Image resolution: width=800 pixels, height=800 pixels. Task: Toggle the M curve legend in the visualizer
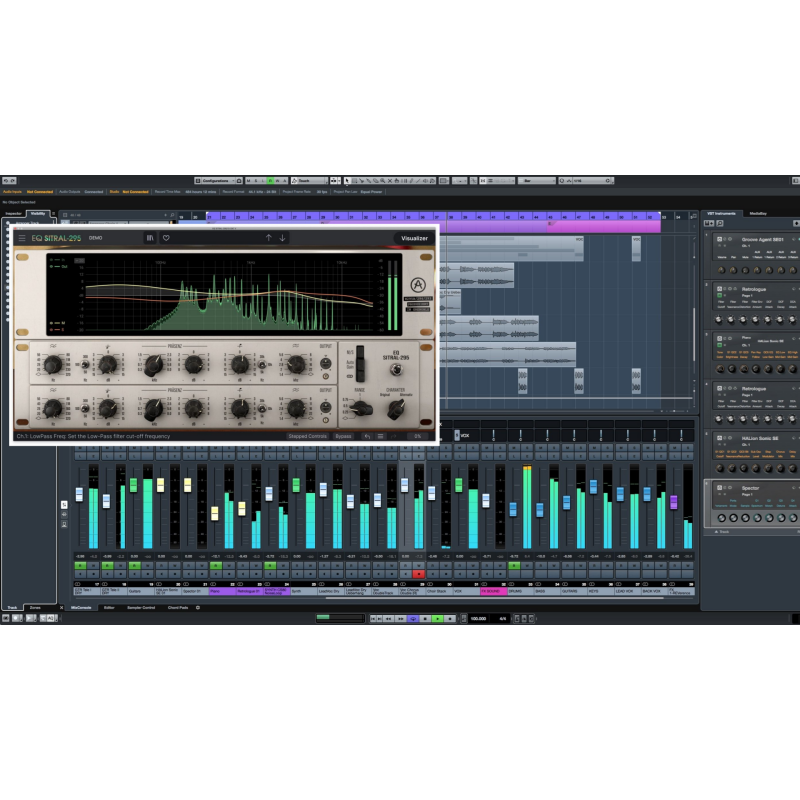58,323
